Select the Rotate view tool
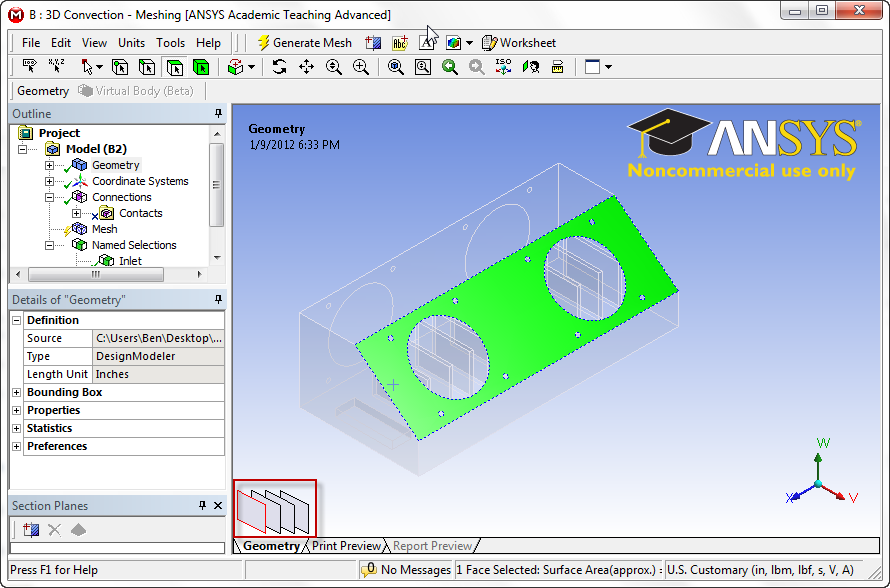The height and width of the screenshot is (588, 890). point(279,66)
